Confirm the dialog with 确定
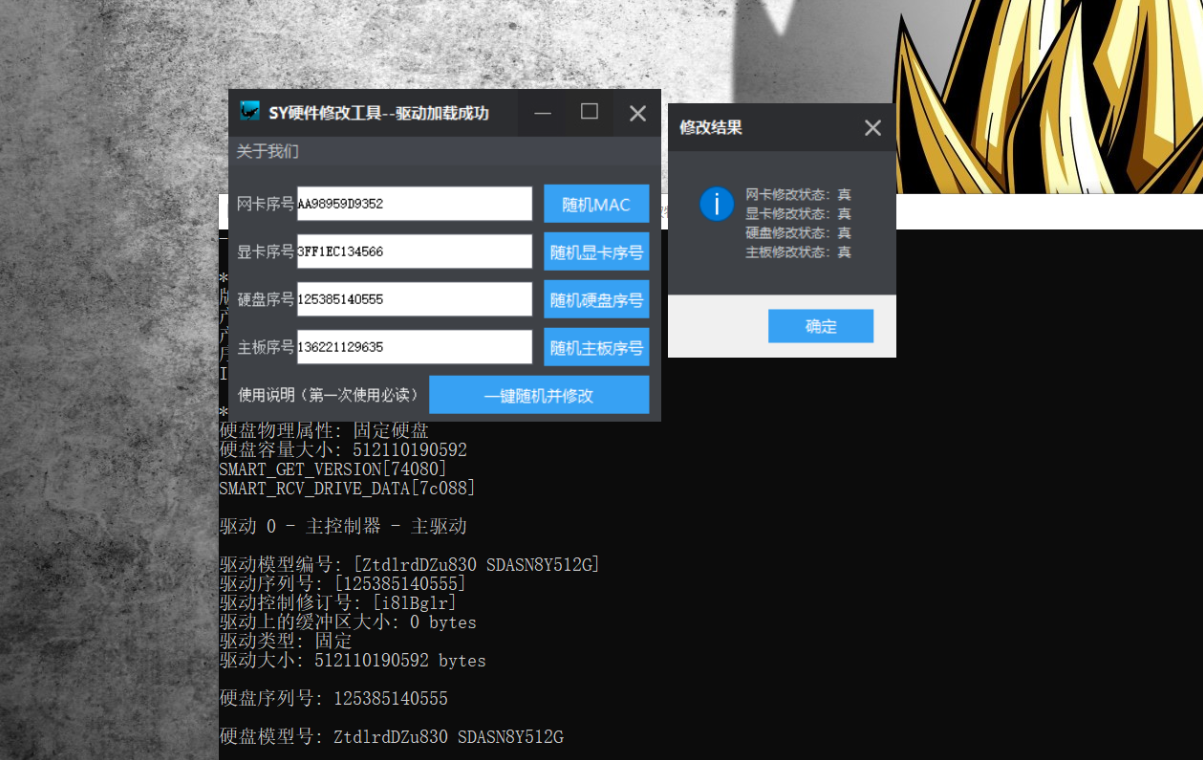Viewport: 1203px width, 760px height. point(820,326)
